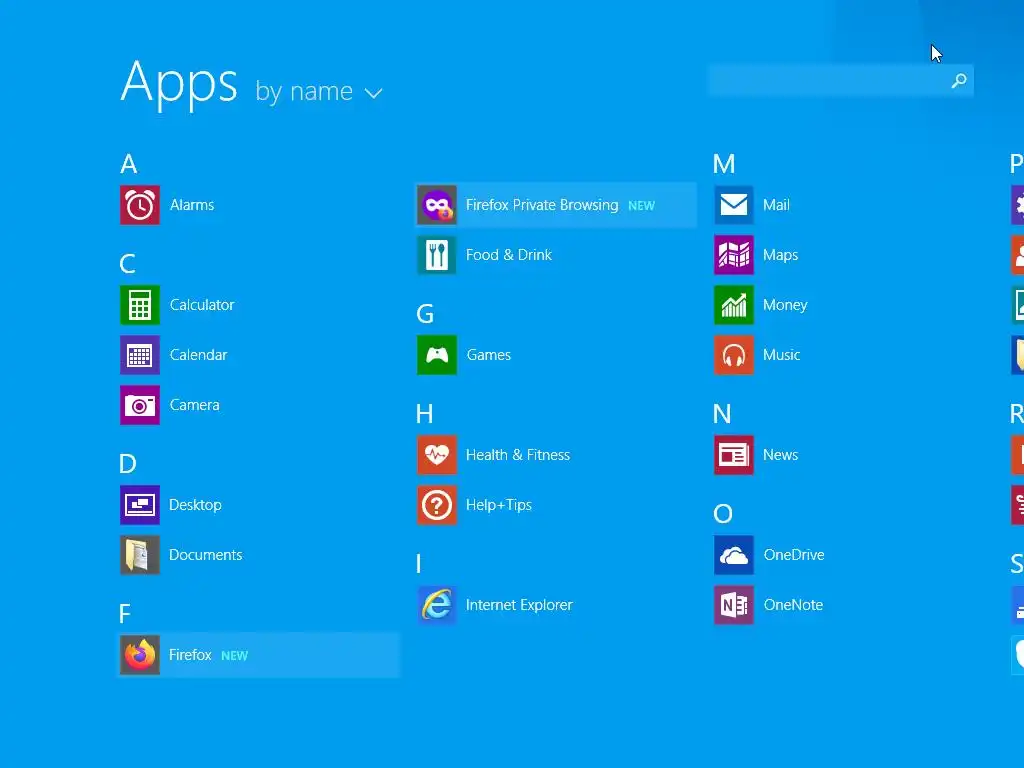Click the 'OneNote' label text
This screenshot has height=768, width=1024.
793,605
